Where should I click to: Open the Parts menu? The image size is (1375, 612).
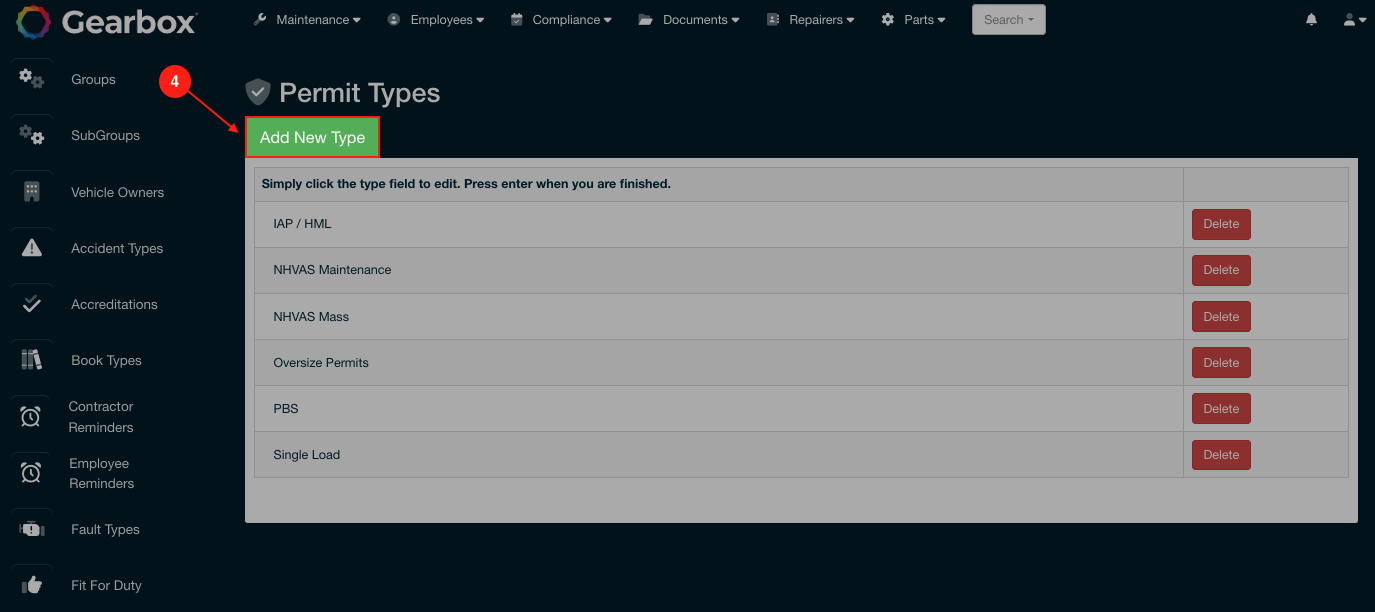[x=913, y=20]
